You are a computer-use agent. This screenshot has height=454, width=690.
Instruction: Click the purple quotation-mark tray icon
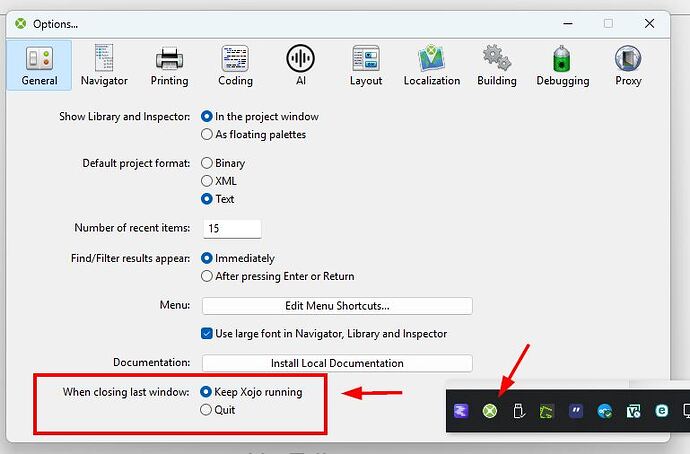pyautogui.click(x=576, y=411)
